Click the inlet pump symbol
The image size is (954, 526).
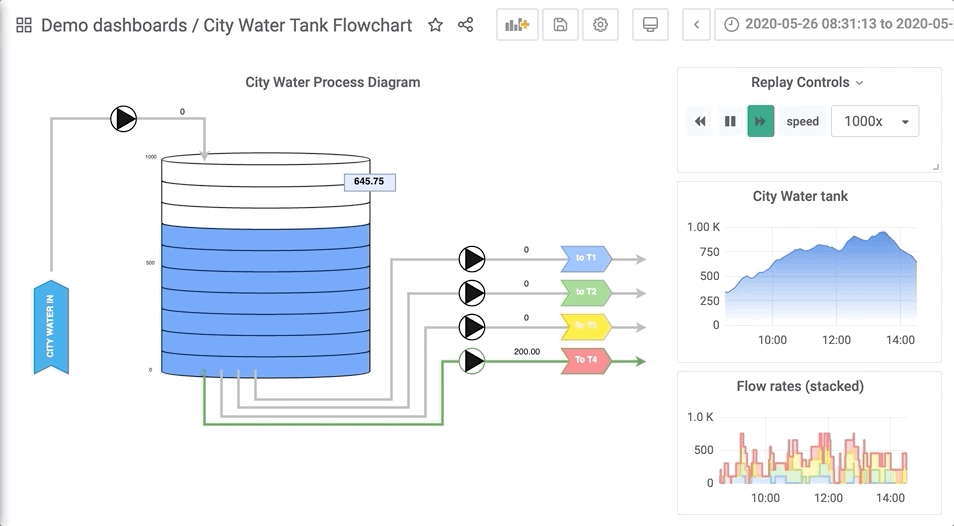pyautogui.click(x=124, y=119)
